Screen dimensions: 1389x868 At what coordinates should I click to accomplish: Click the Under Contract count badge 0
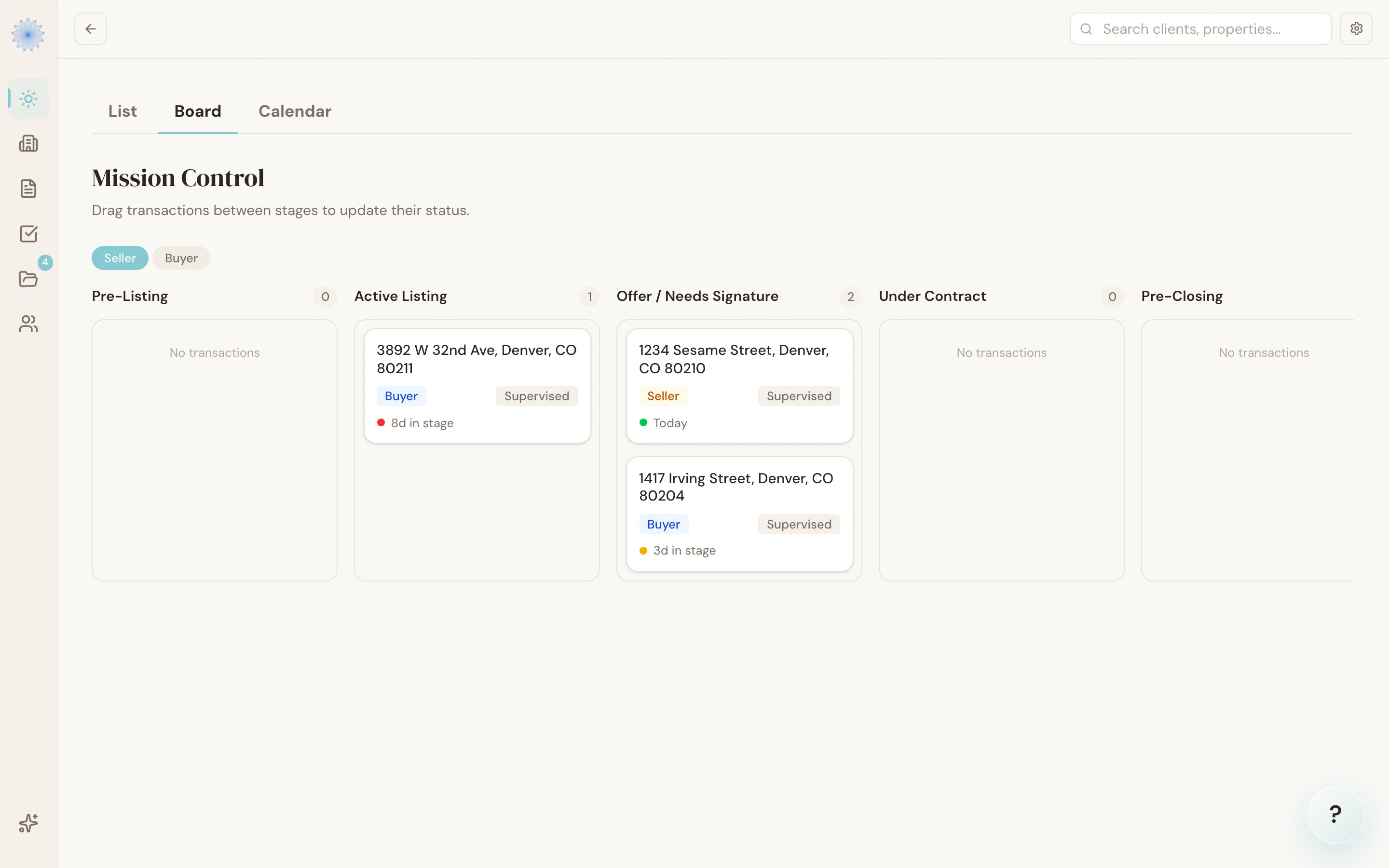coord(1112,297)
